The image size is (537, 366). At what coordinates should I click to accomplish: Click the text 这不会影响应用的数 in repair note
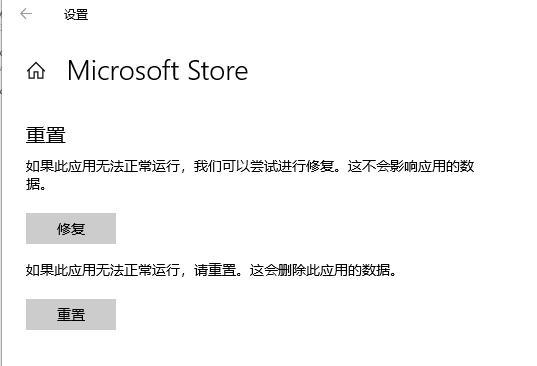coord(411,166)
